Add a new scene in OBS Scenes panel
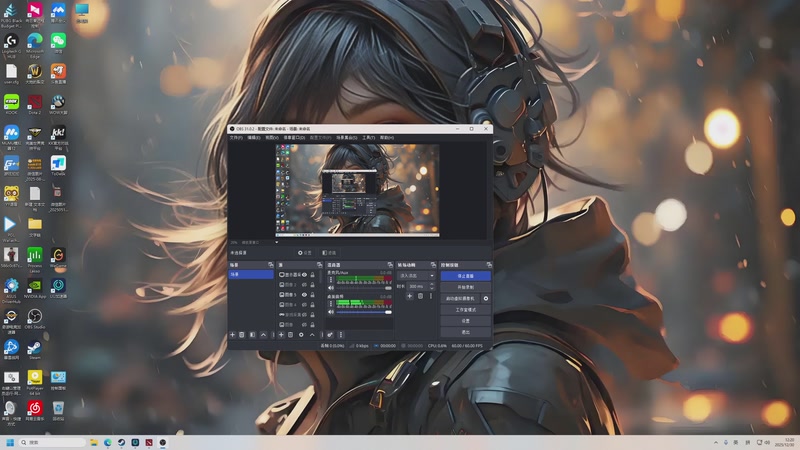 (x=233, y=335)
